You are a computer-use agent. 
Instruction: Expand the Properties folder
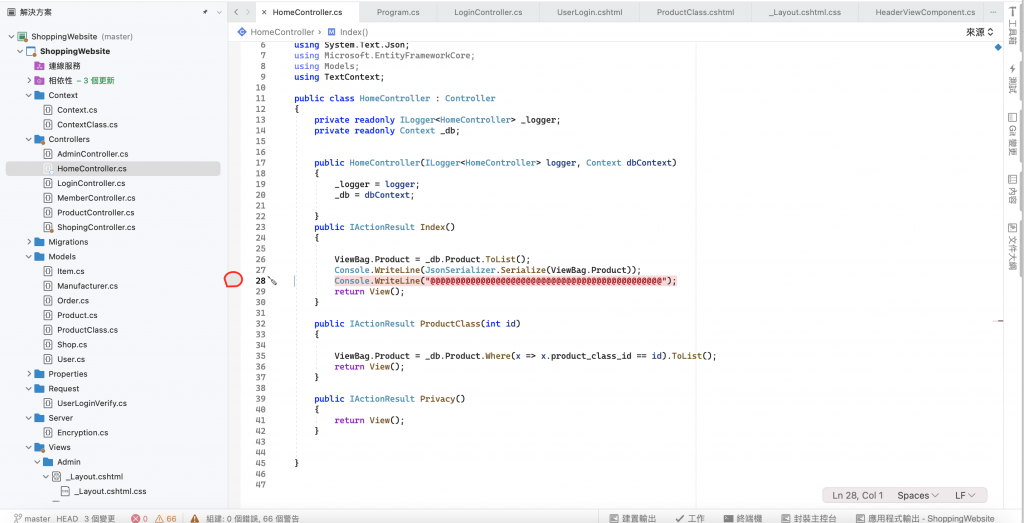pyautogui.click(x=29, y=374)
